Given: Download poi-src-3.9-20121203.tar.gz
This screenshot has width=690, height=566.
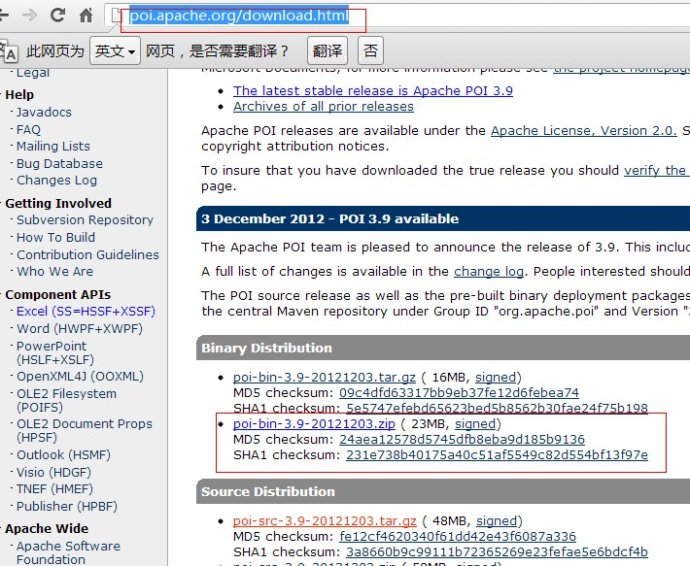Looking at the screenshot, I should pos(325,521).
